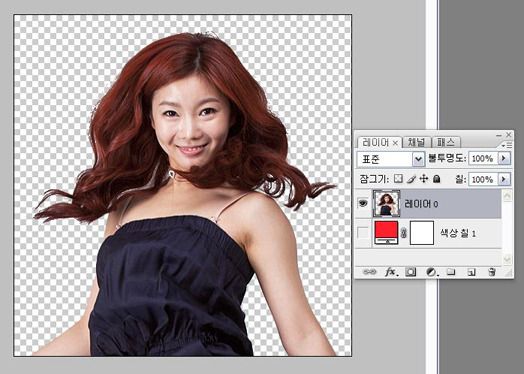This screenshot has height=374, width=524.
Task: Open the 칠 fill slider arrow
Action: pyautogui.click(x=504, y=179)
